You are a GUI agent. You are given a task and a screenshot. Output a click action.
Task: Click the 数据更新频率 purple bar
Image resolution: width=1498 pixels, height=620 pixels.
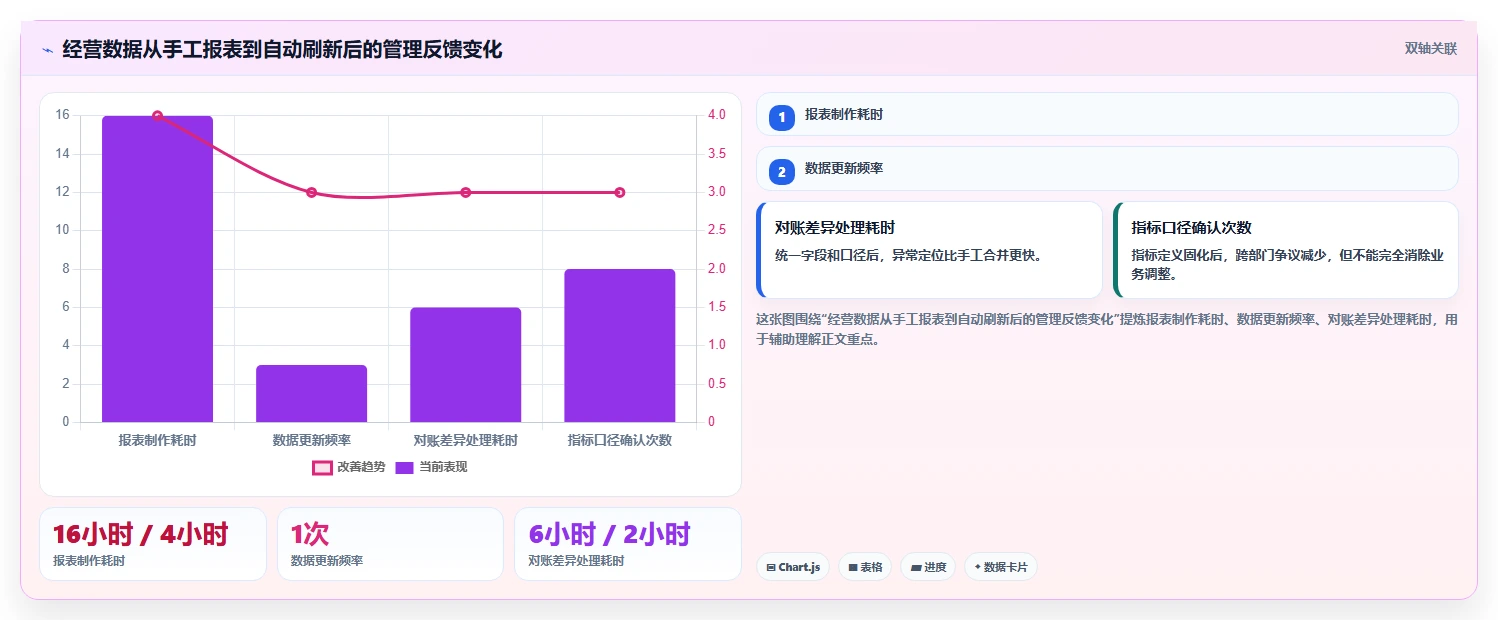[x=311, y=394]
